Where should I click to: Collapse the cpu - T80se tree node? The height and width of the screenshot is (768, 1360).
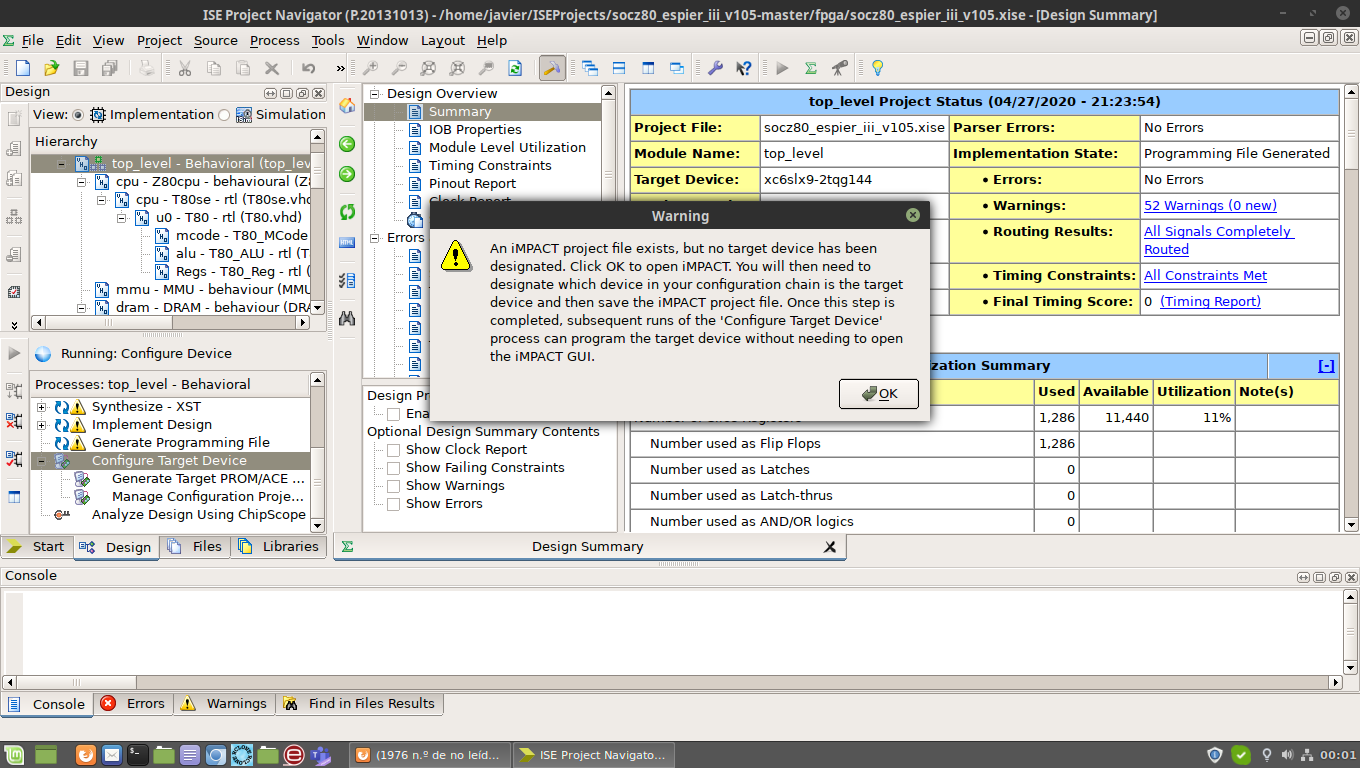click(x=102, y=200)
